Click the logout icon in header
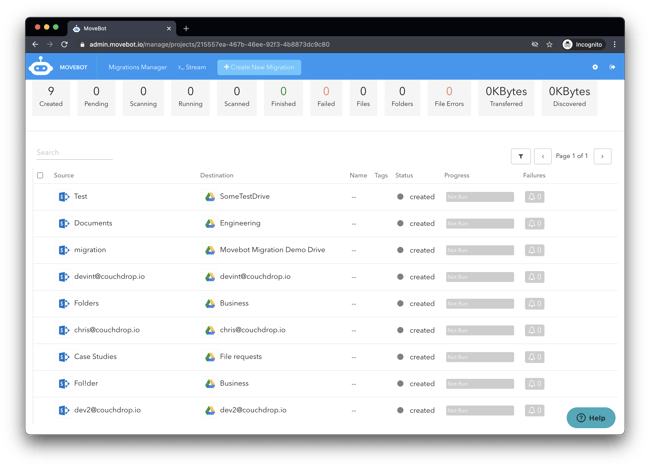The image size is (650, 468). 612,67
